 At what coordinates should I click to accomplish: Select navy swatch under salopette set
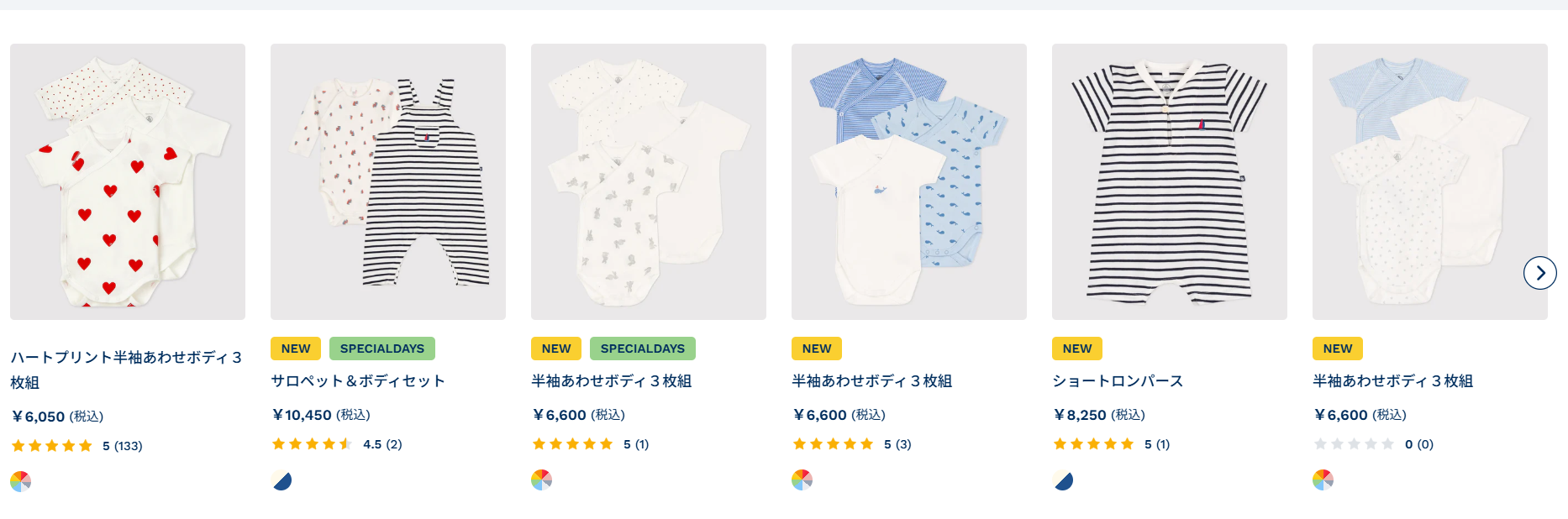pyautogui.click(x=282, y=480)
